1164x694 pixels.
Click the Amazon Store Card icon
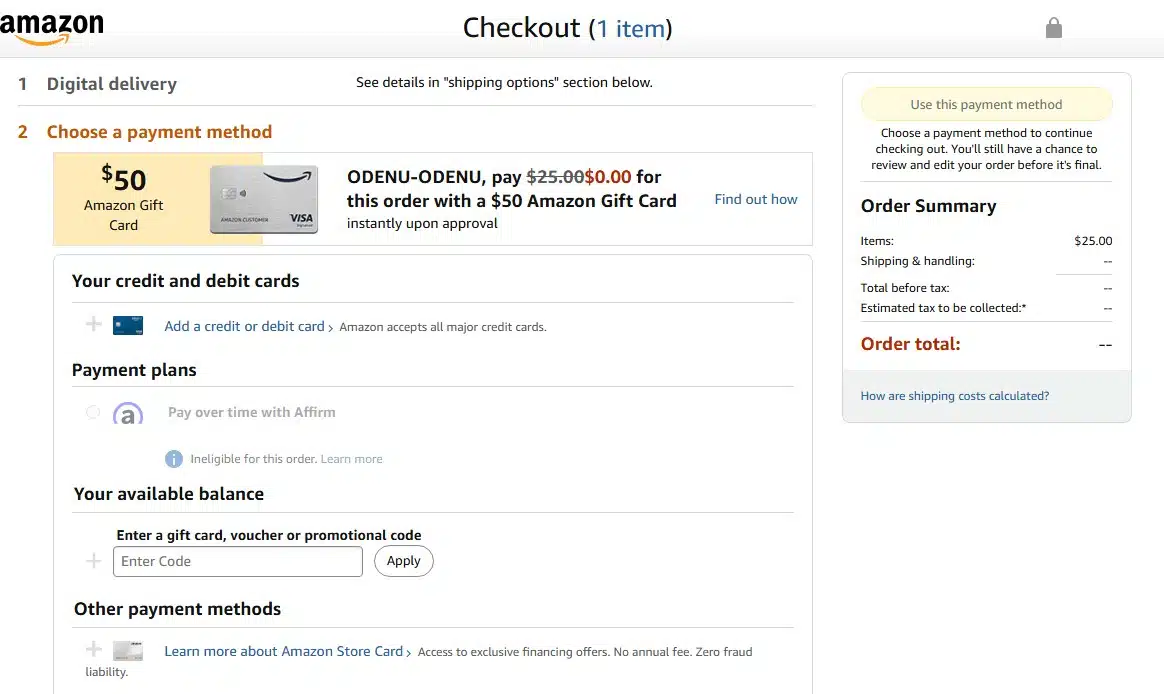pos(128,651)
